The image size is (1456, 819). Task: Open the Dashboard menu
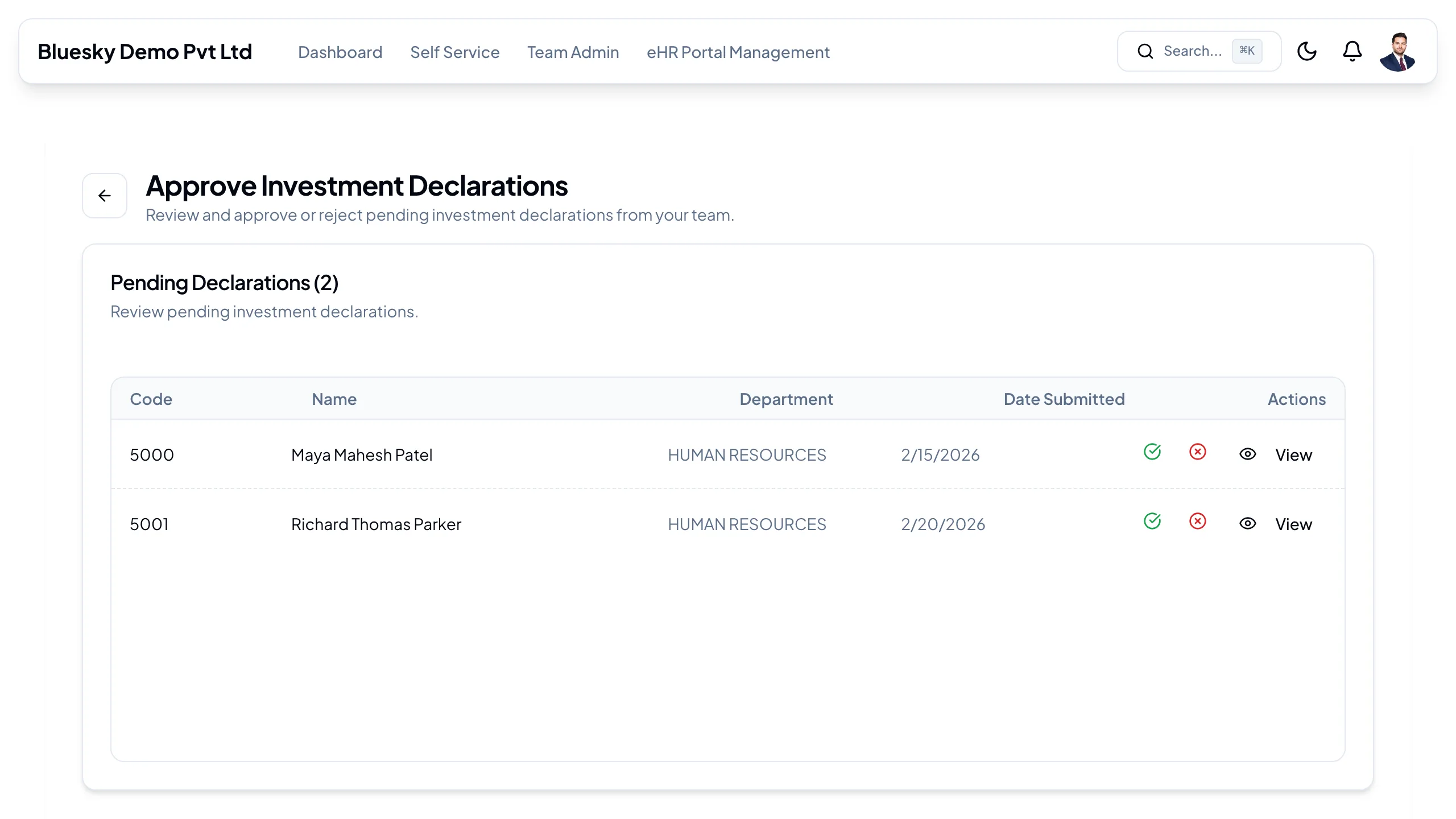340,52
